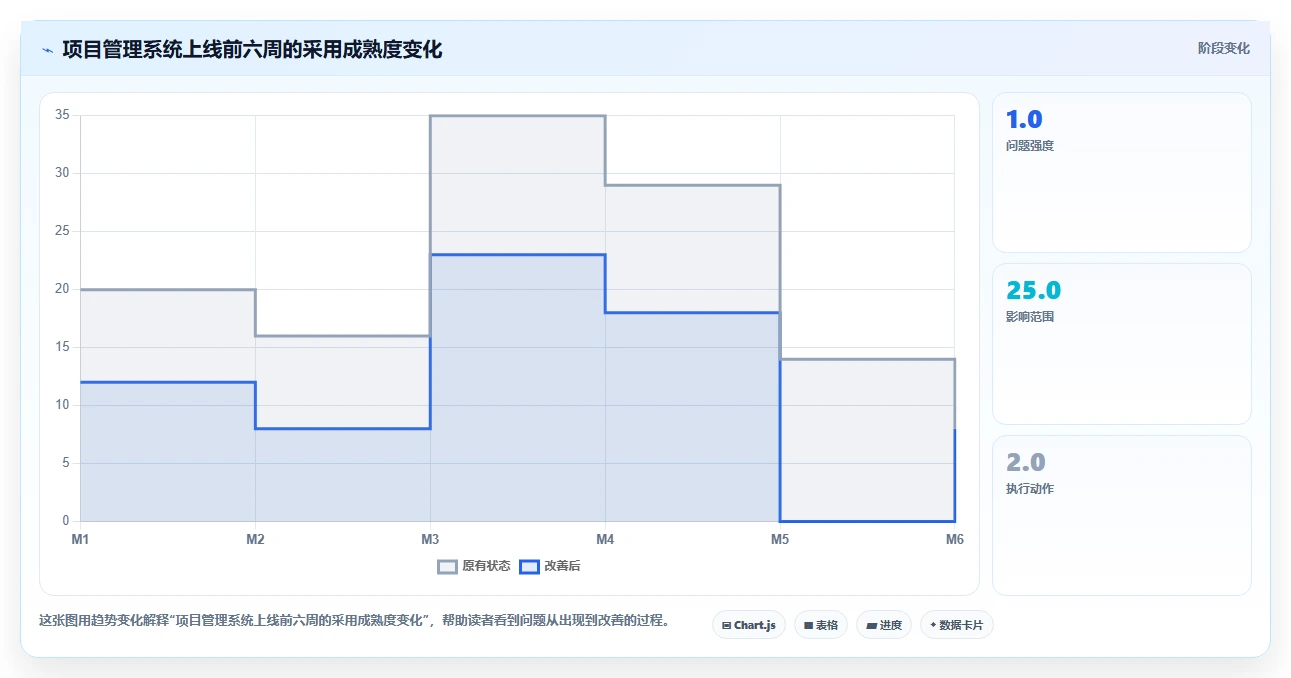Viewport: 1291px width, 678px height.
Task: Click the 数据卡片 tag
Action: pos(957,625)
